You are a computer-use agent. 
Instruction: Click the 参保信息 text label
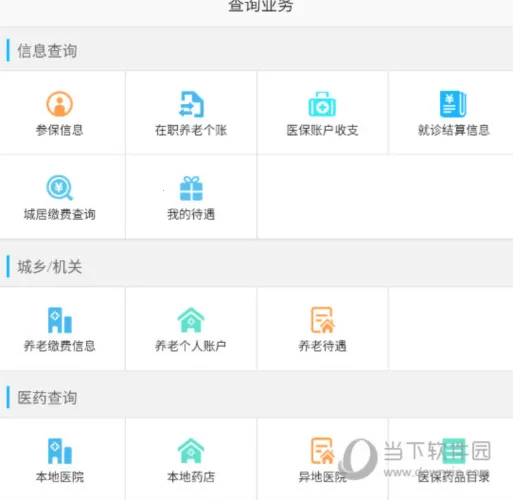point(60,130)
